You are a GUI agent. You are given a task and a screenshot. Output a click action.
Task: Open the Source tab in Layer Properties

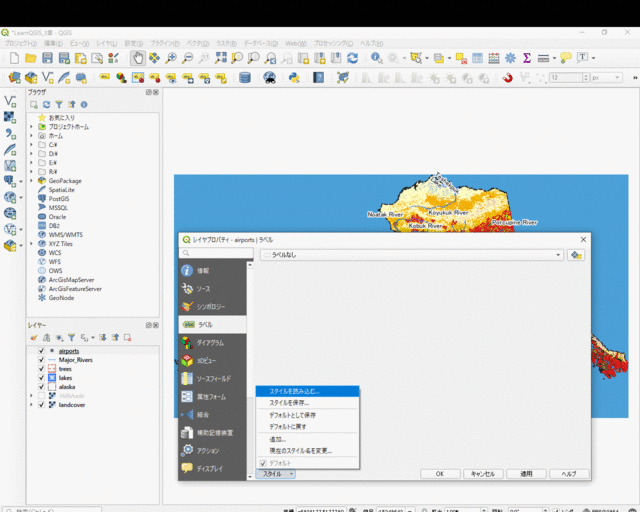coord(212,289)
